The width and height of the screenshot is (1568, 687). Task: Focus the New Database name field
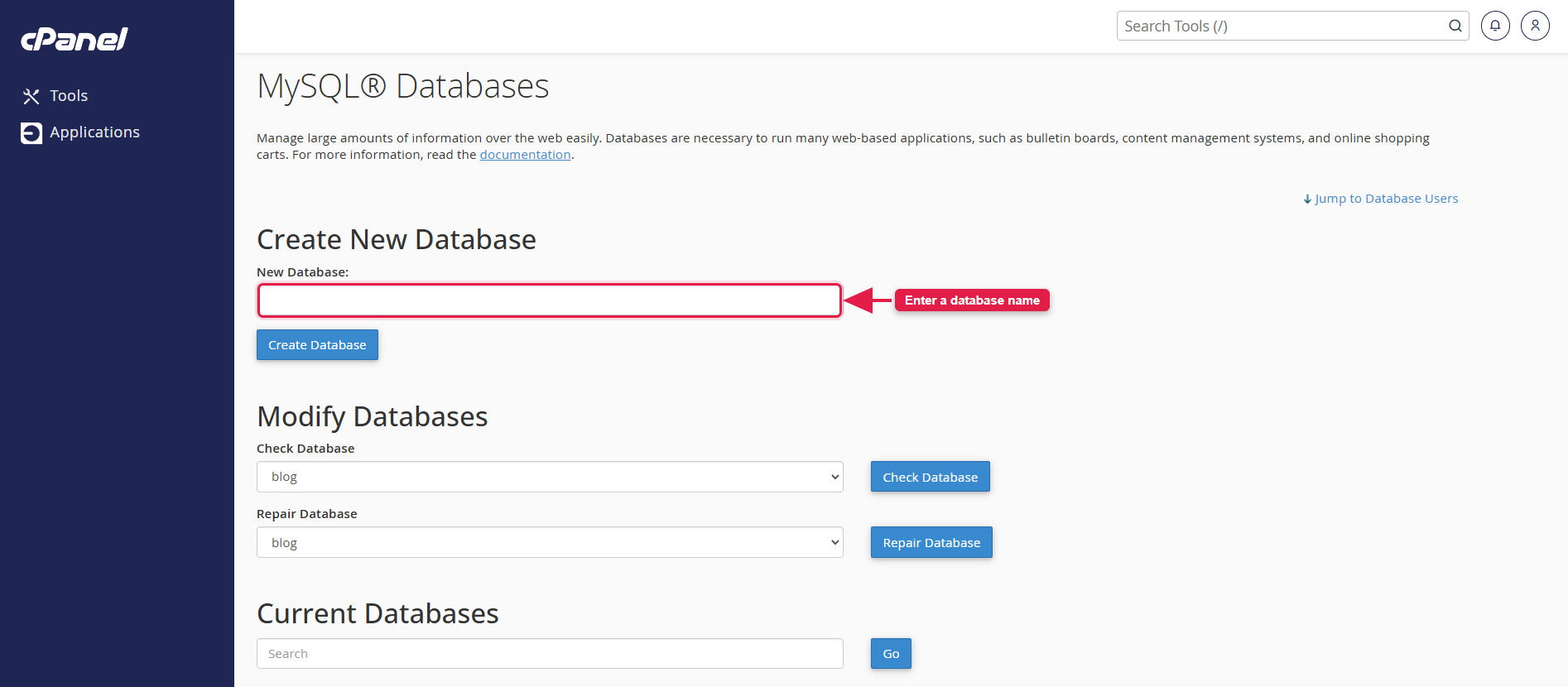click(550, 300)
